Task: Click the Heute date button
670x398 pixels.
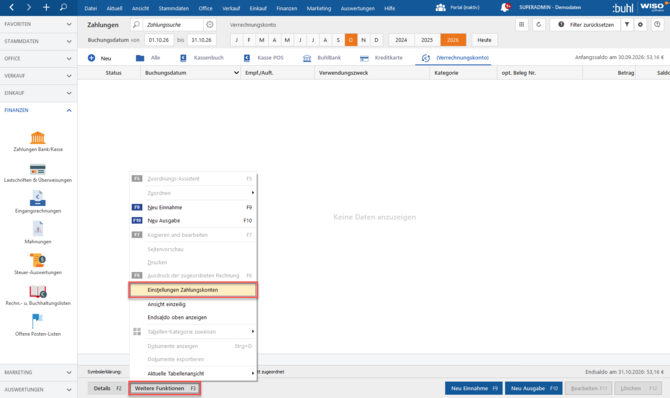Action: [484, 40]
